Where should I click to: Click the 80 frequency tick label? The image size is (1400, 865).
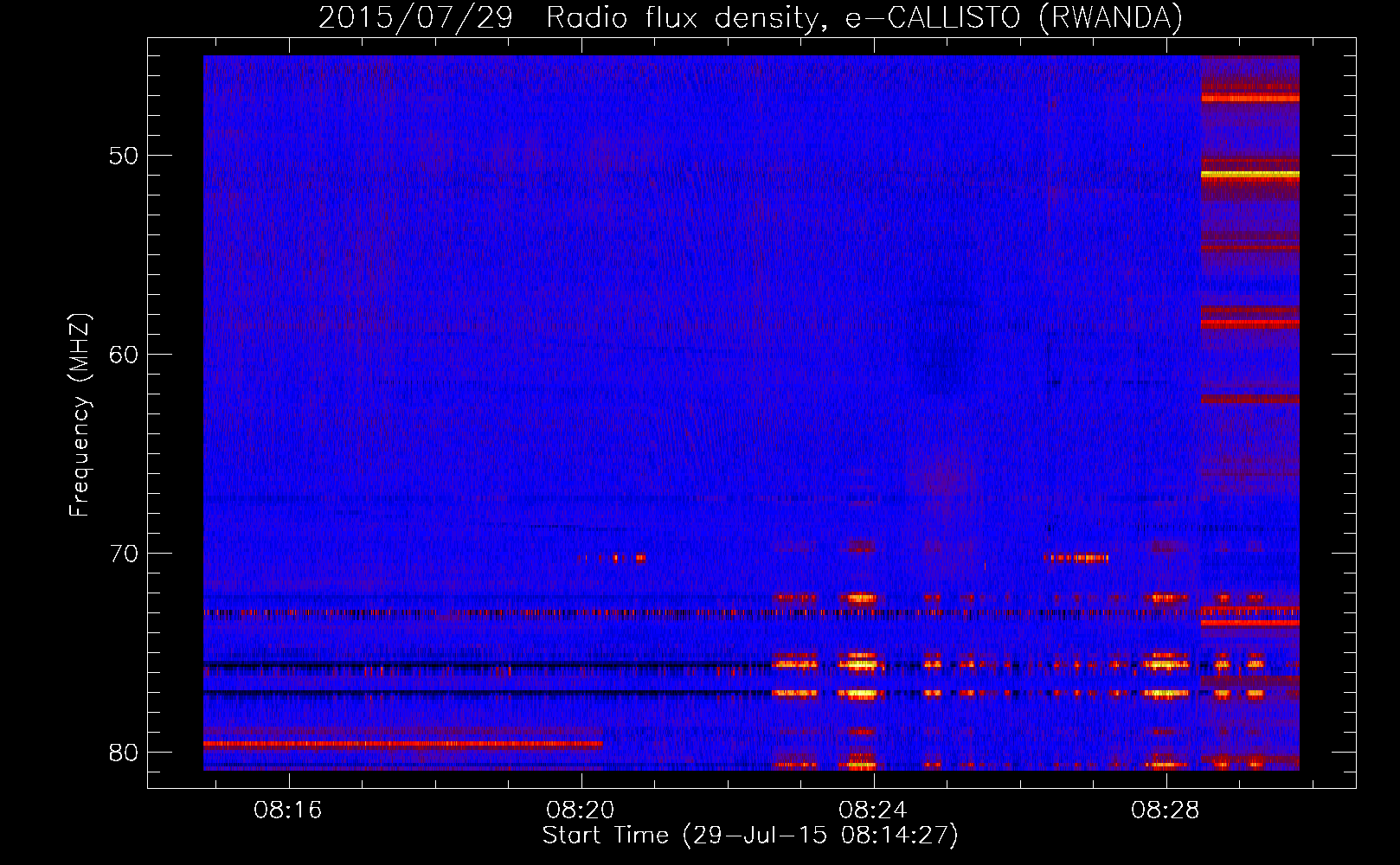click(x=125, y=752)
